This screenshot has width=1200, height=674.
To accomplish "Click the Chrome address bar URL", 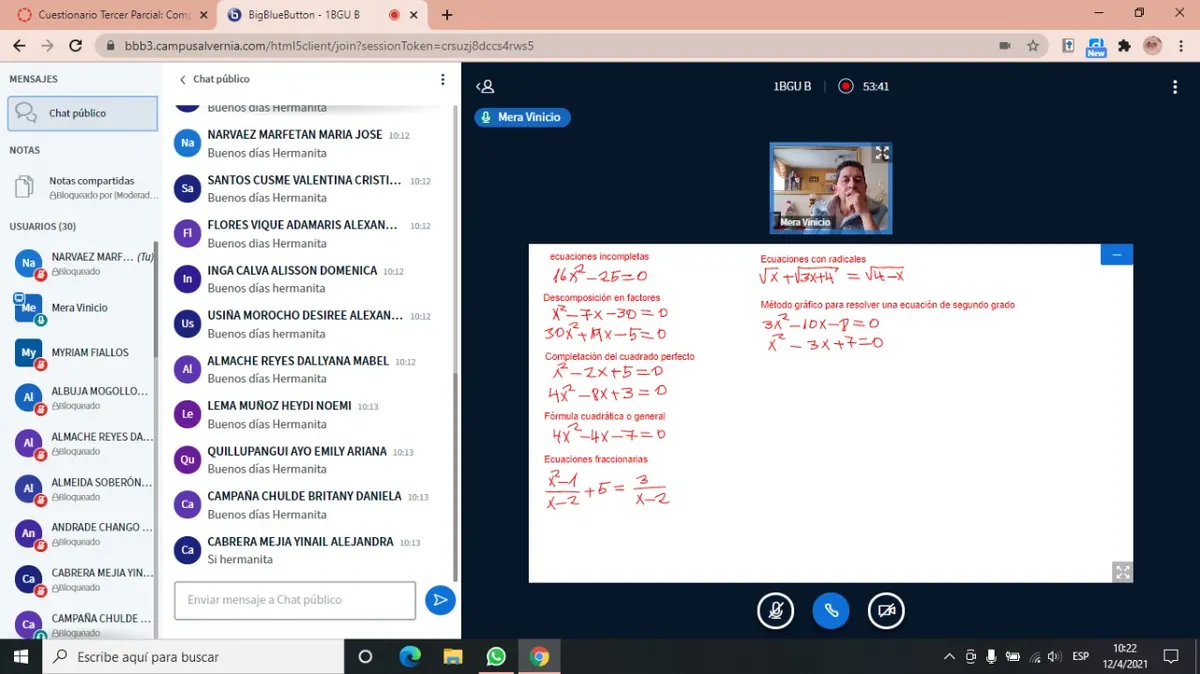I will click(x=329, y=45).
